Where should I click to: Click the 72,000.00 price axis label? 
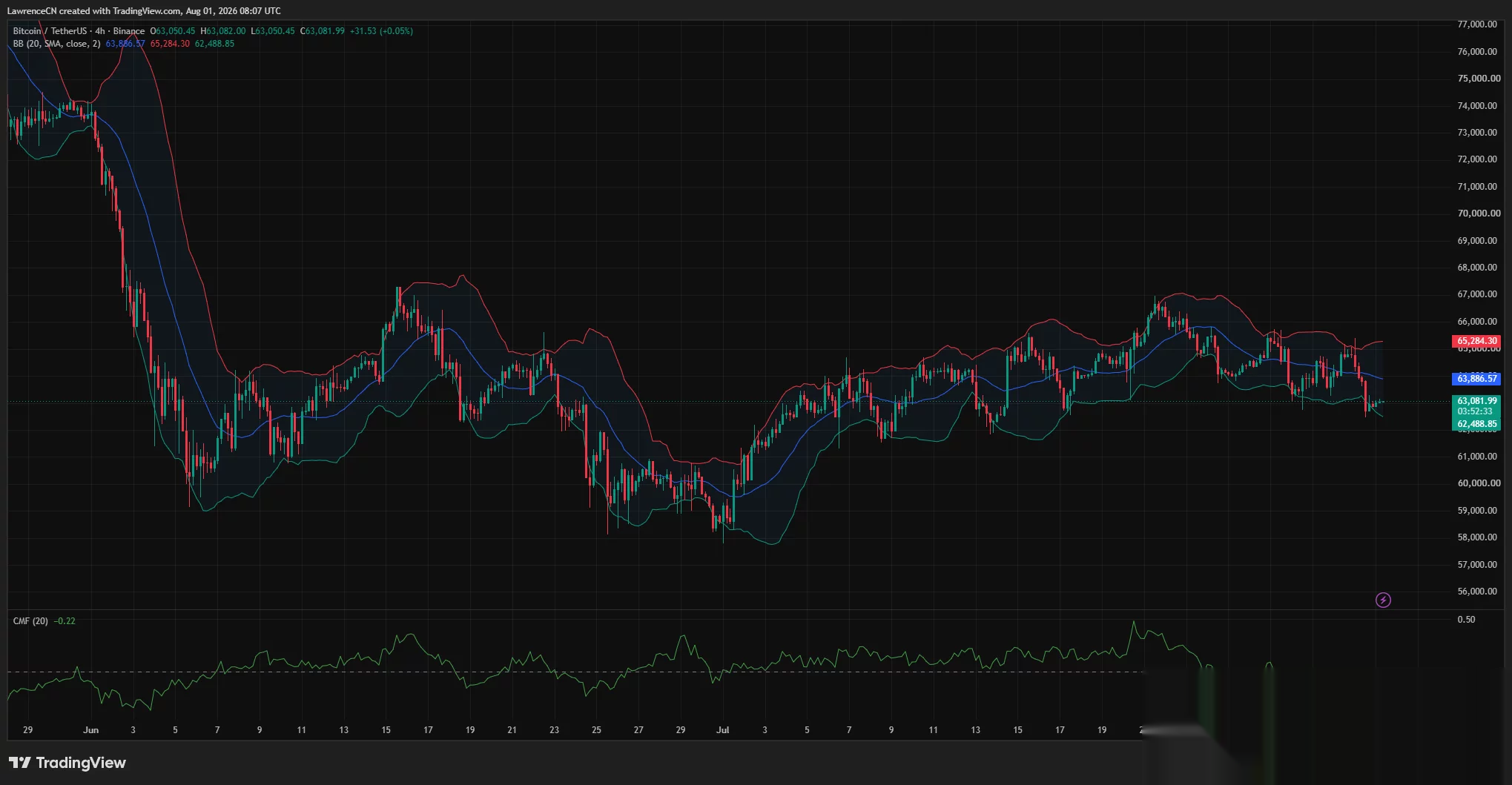click(1477, 159)
